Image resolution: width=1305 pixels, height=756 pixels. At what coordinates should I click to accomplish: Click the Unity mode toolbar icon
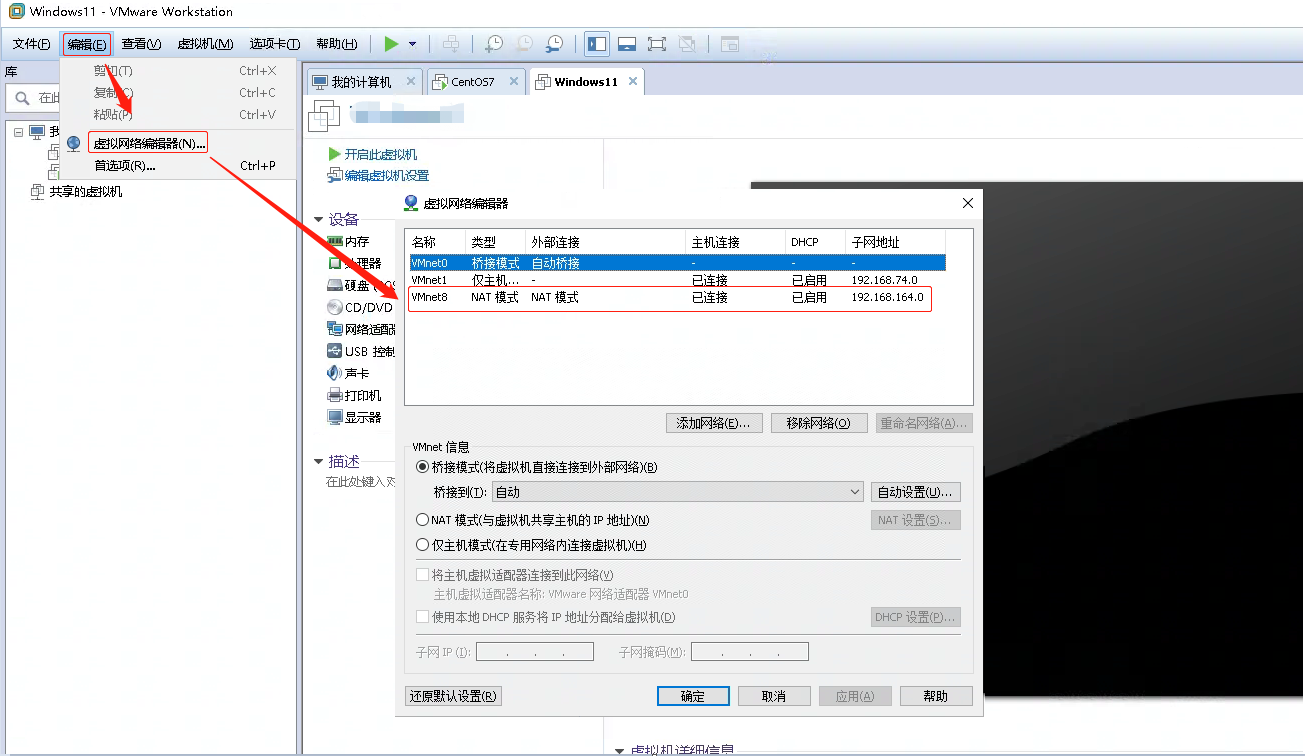(687, 44)
